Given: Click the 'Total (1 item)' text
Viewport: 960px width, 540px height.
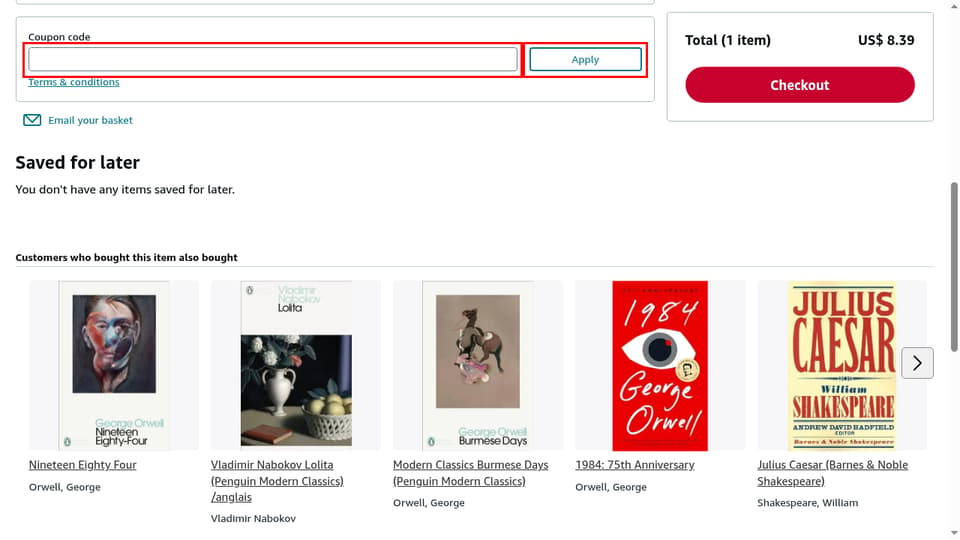Looking at the screenshot, I should 728,40.
